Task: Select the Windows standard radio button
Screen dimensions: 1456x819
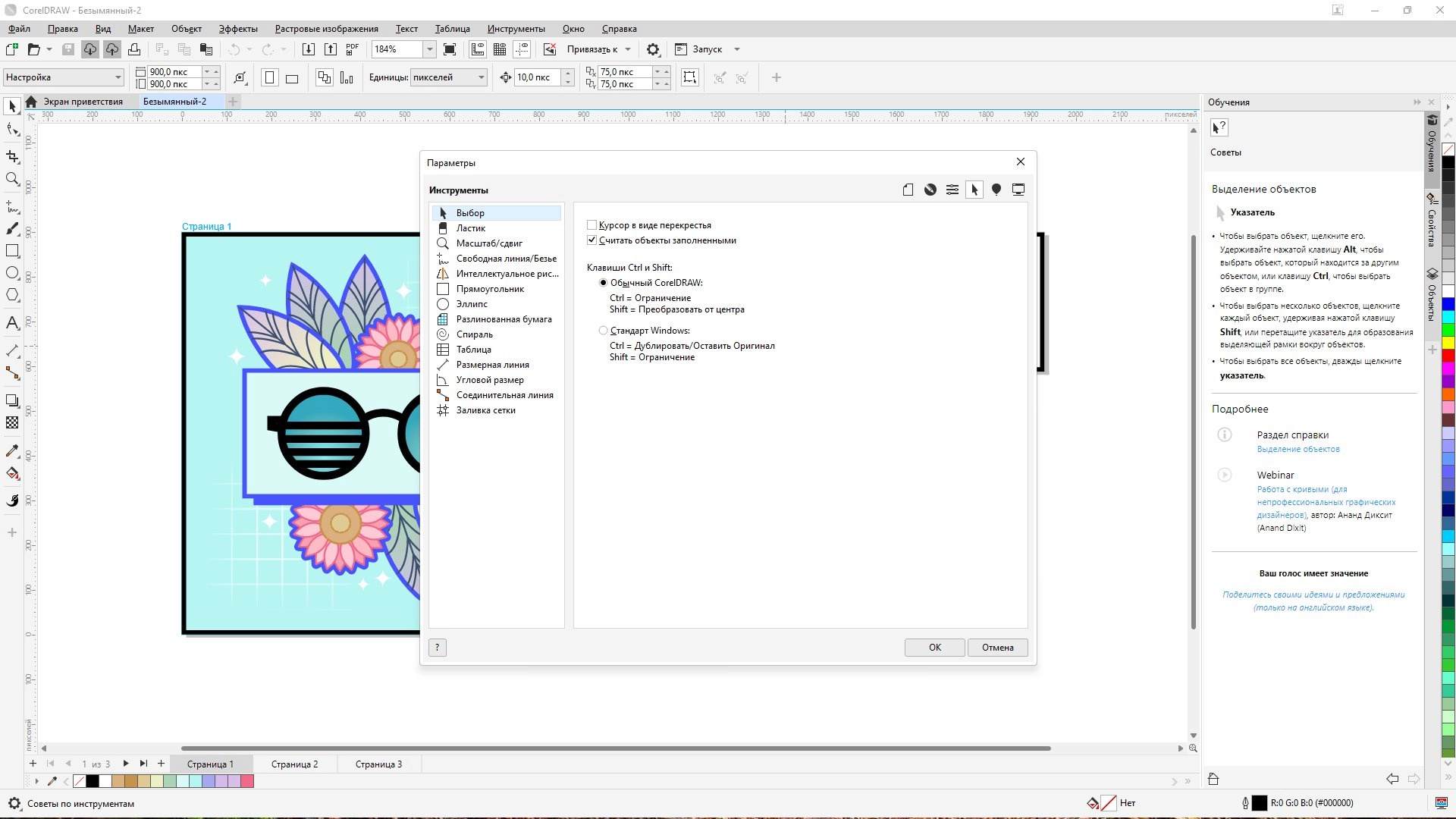Action: pos(604,331)
